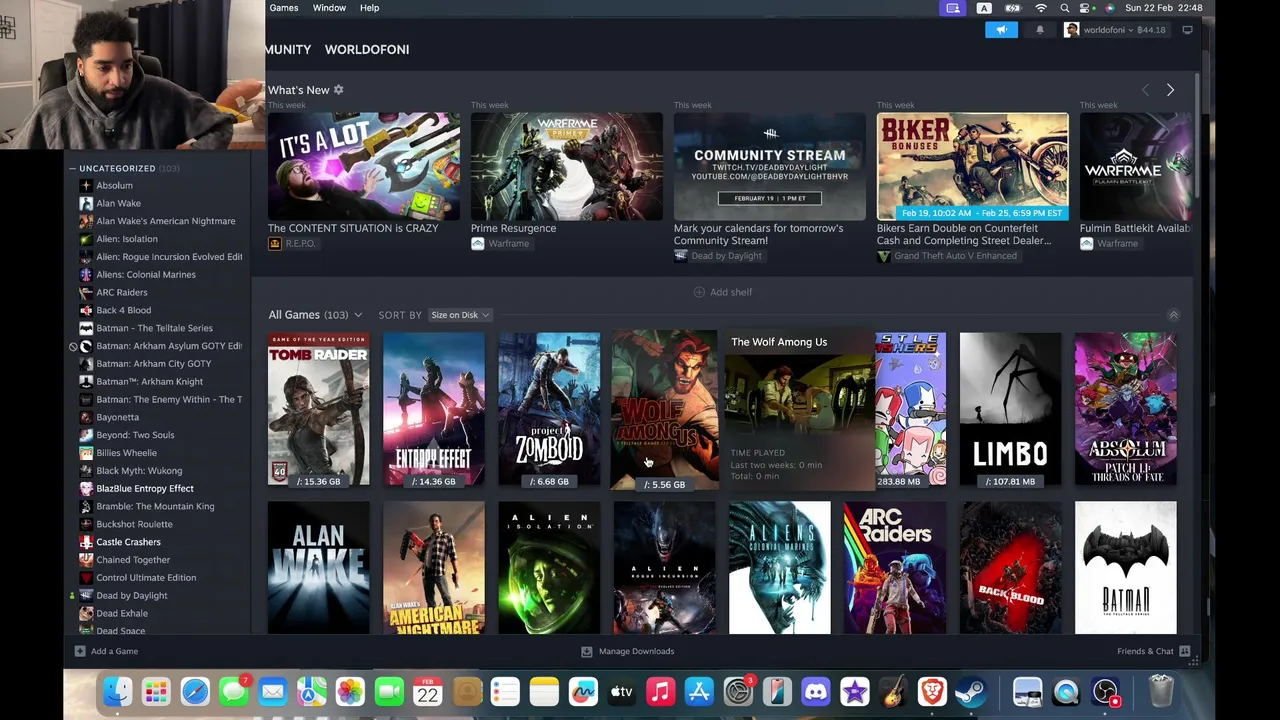1280x720 pixels.
Task: Select Alan Wake in the library list
Action: point(118,203)
